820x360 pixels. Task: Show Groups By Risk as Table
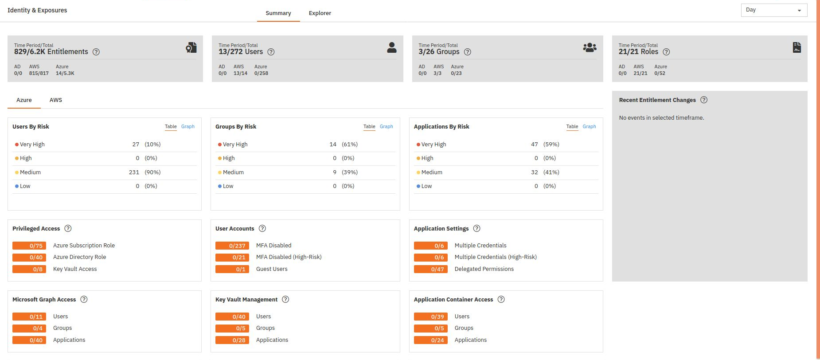pos(369,127)
